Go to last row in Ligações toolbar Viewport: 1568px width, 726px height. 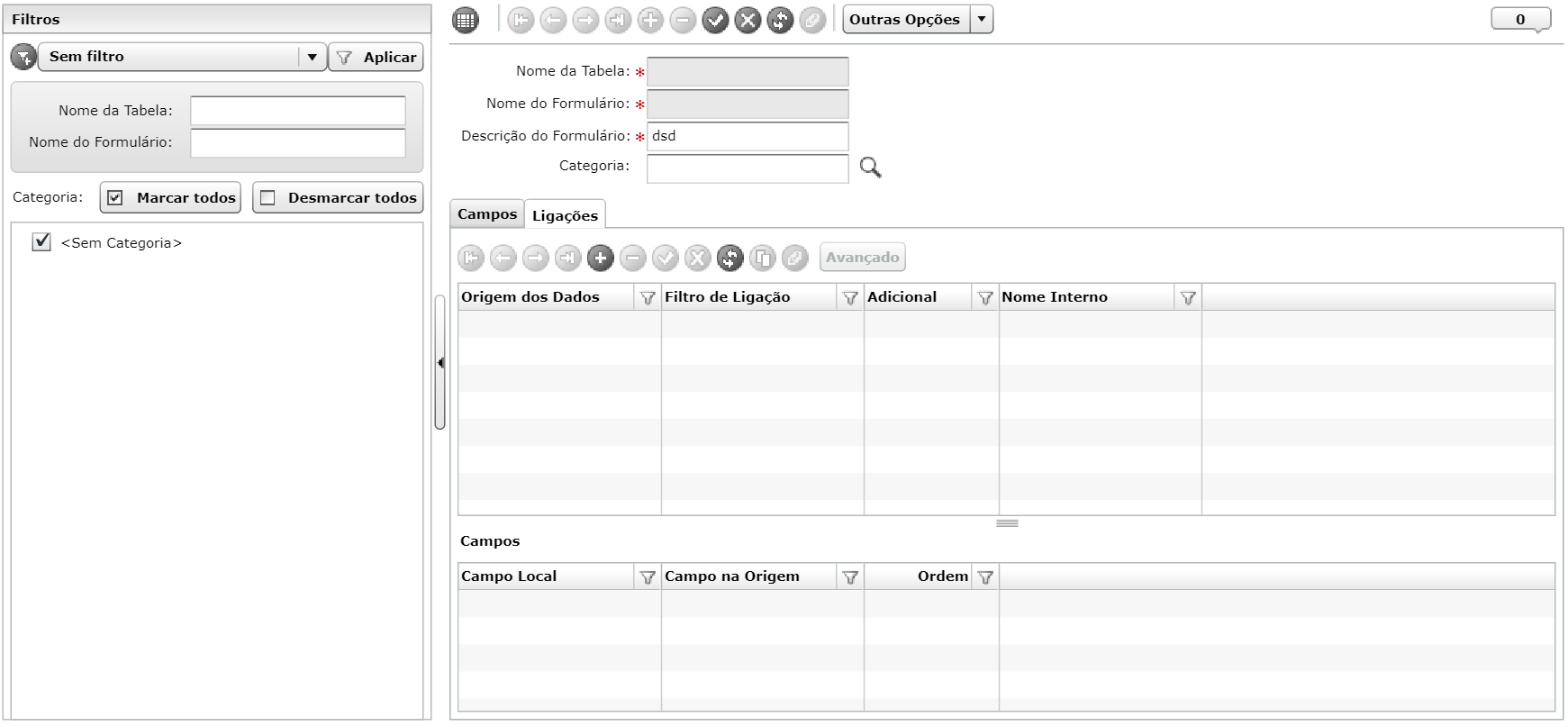point(568,259)
